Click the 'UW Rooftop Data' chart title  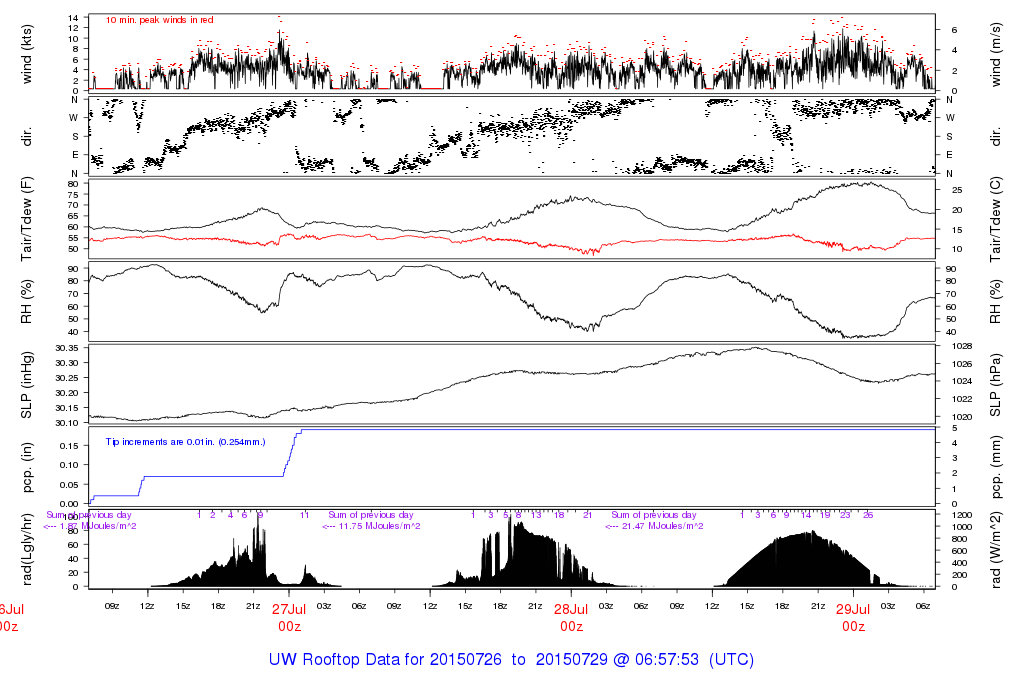pyautogui.click(x=511, y=660)
